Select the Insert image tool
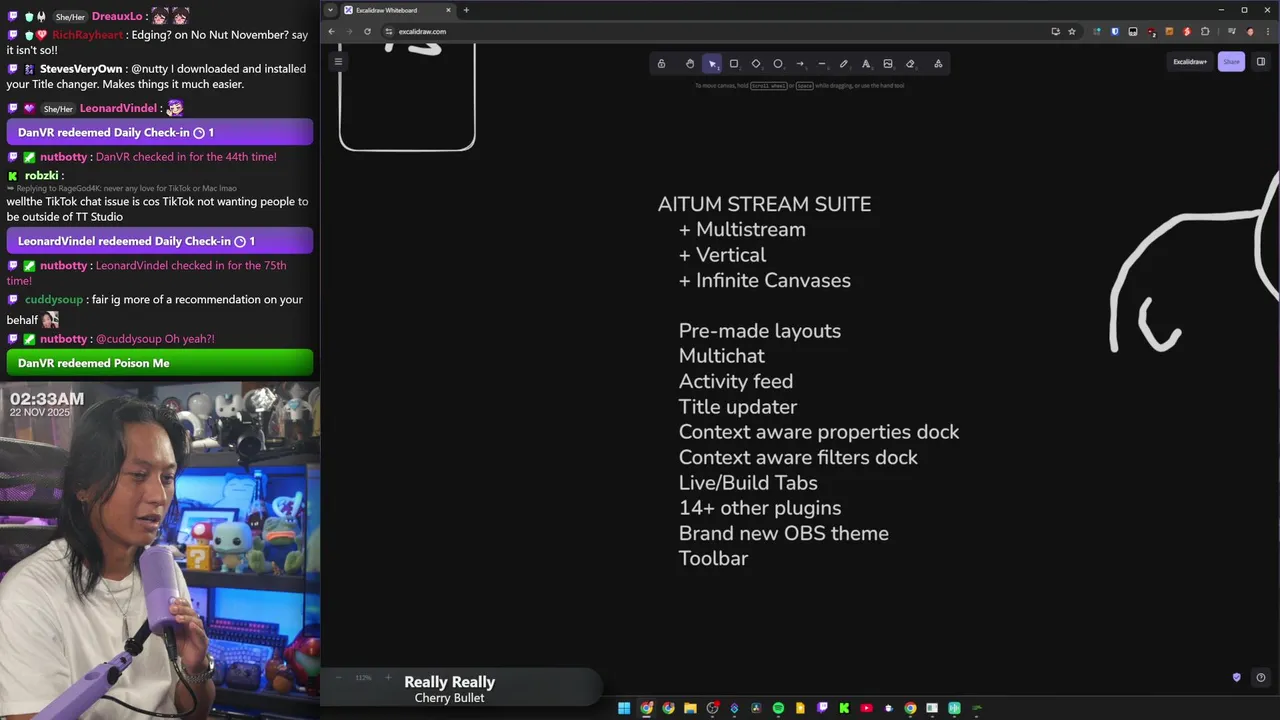 point(888,63)
